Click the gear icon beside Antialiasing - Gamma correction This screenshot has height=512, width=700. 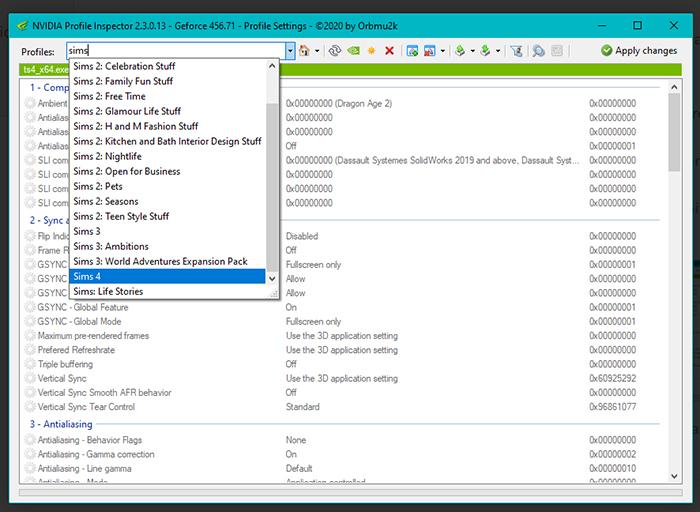[x=30, y=454]
